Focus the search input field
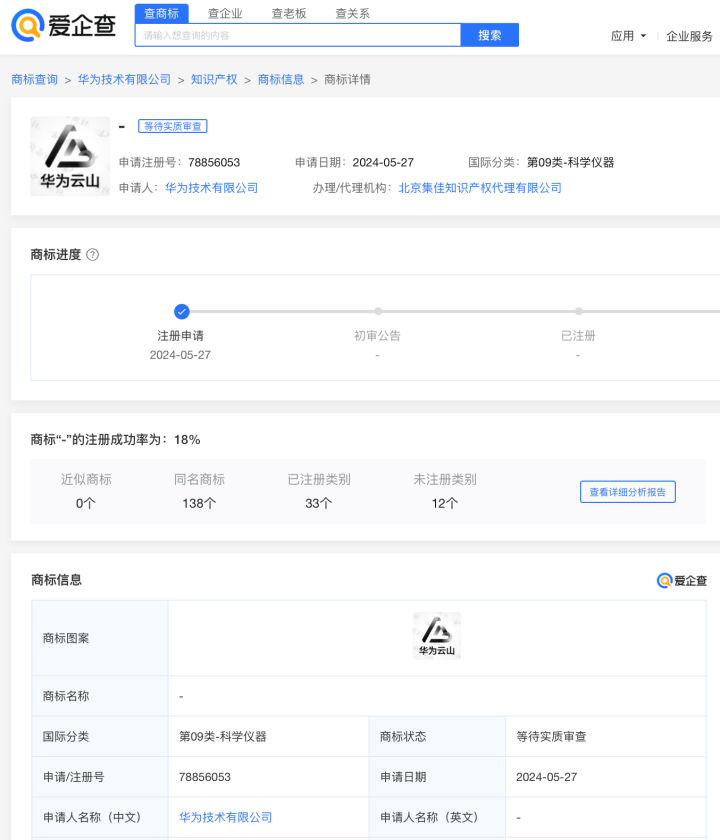This screenshot has width=720, height=840. pos(298,35)
